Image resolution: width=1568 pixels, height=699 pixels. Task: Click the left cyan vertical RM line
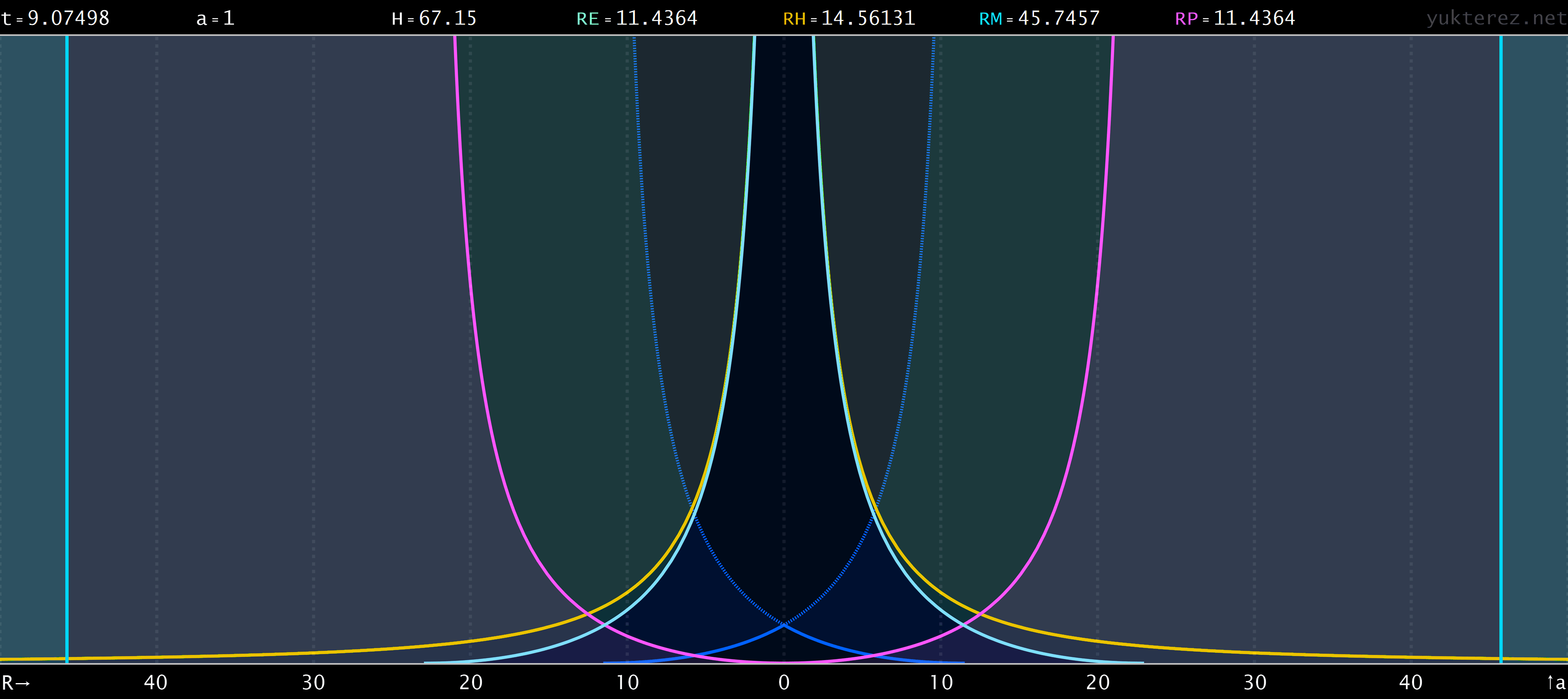click(x=67, y=349)
